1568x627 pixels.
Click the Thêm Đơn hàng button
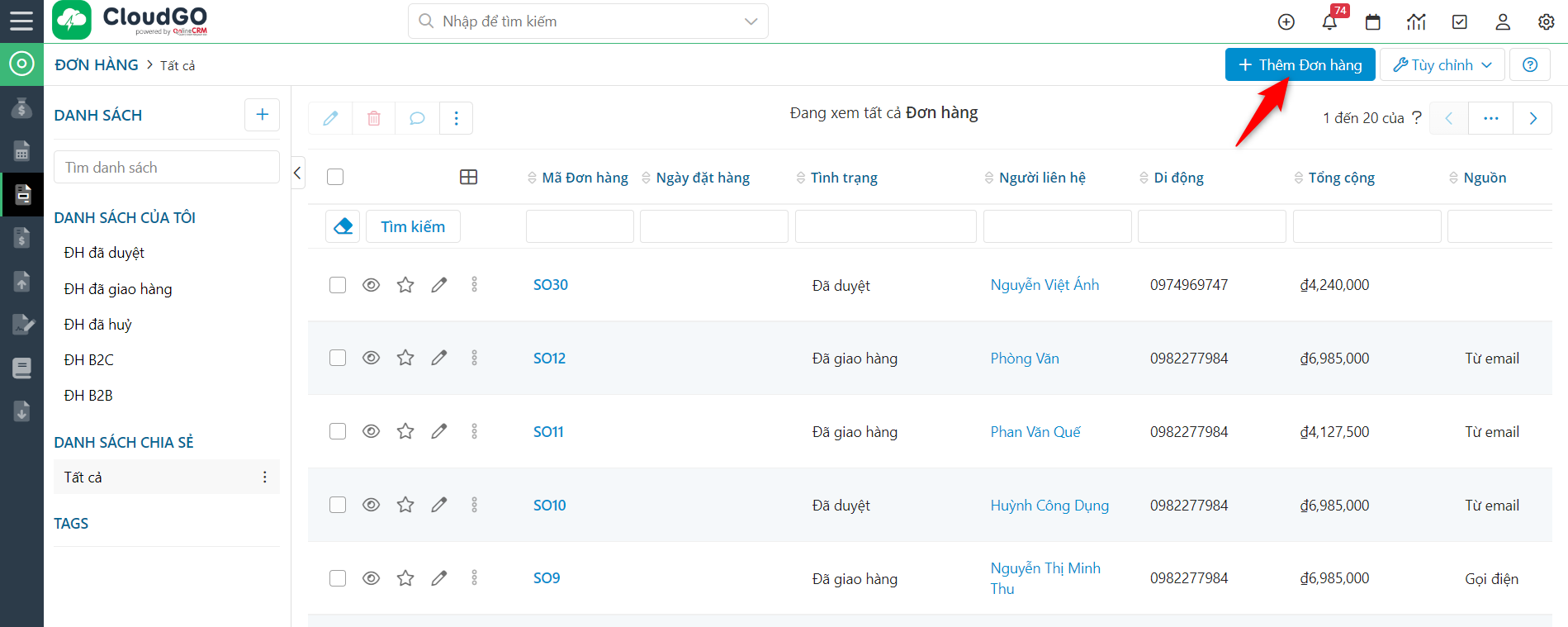(x=1300, y=64)
